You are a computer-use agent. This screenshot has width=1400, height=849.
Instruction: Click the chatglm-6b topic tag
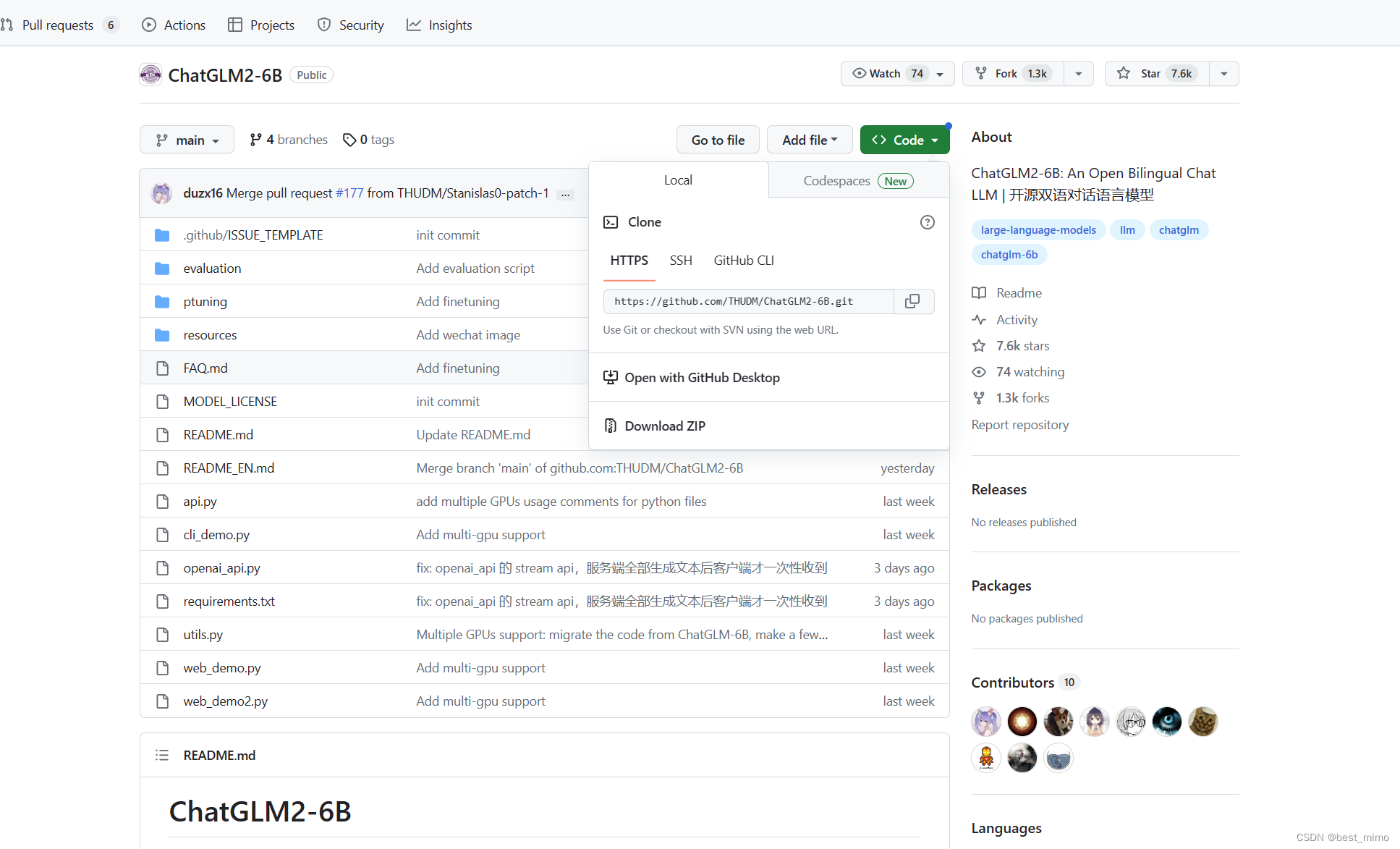[x=1009, y=255]
